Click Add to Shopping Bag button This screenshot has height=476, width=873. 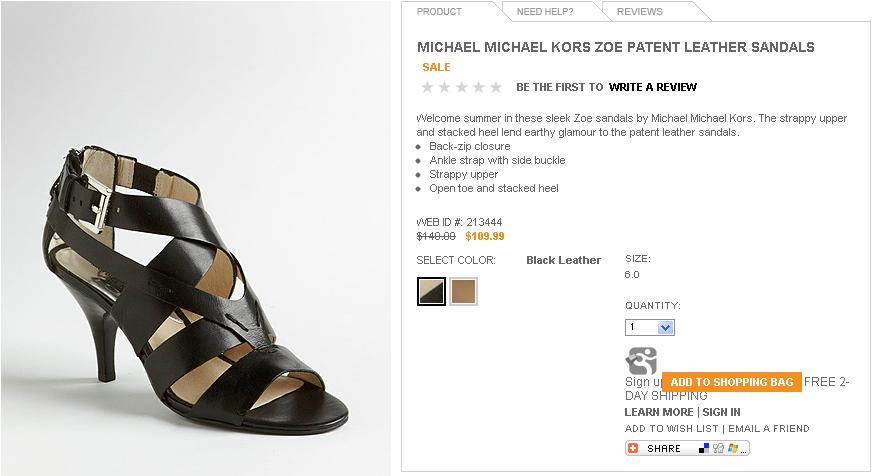pyautogui.click(x=731, y=382)
